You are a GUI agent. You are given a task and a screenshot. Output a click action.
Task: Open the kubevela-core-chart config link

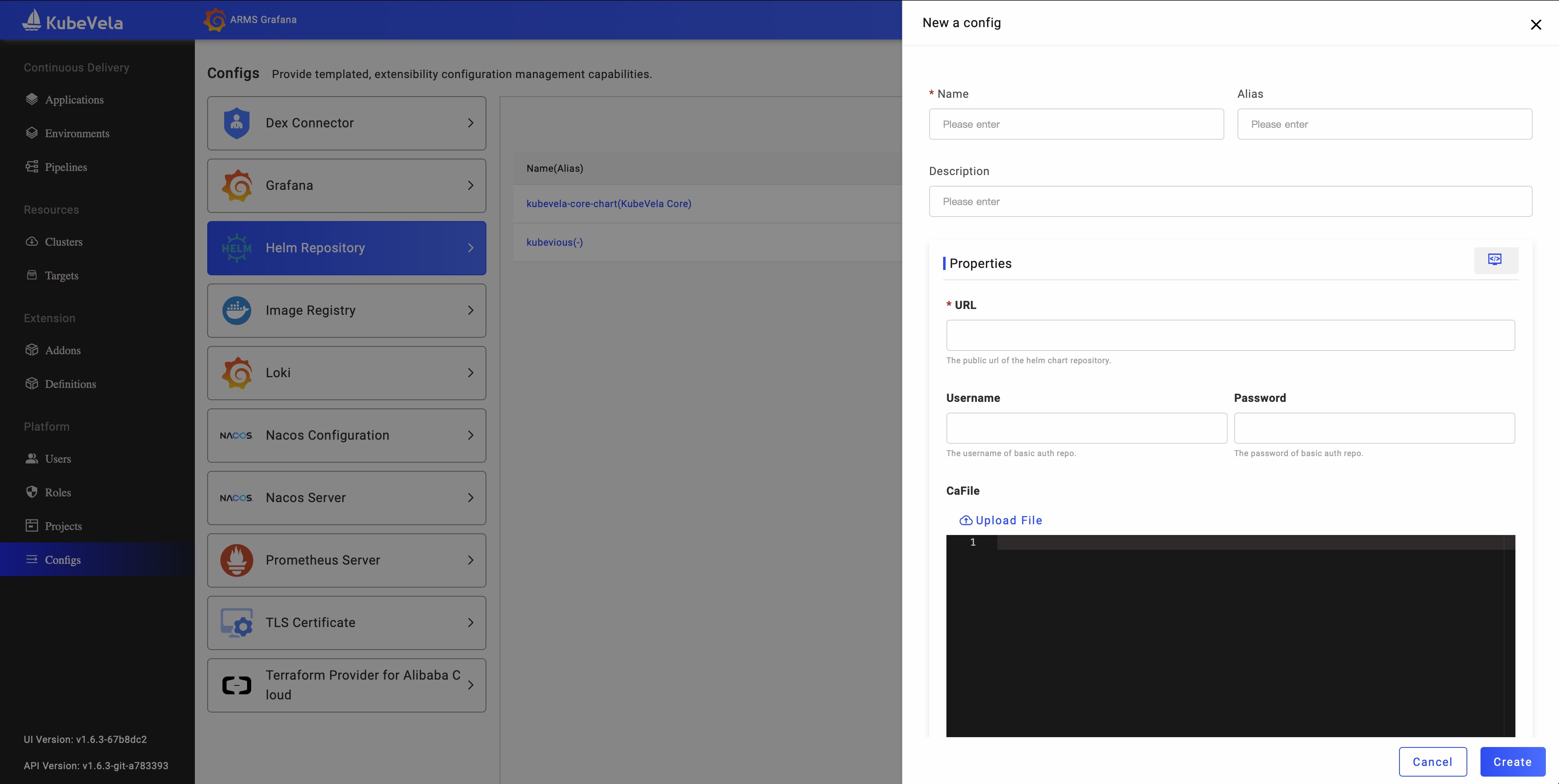[608, 204]
